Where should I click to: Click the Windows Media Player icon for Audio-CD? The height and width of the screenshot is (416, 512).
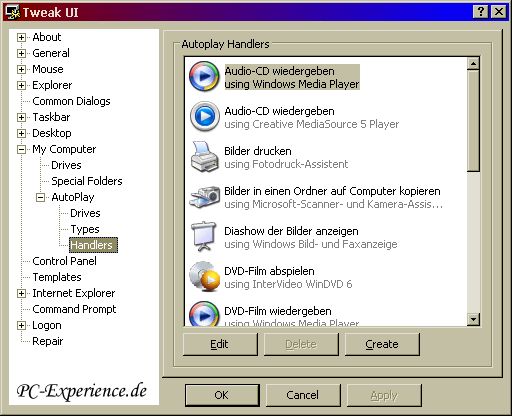point(204,76)
